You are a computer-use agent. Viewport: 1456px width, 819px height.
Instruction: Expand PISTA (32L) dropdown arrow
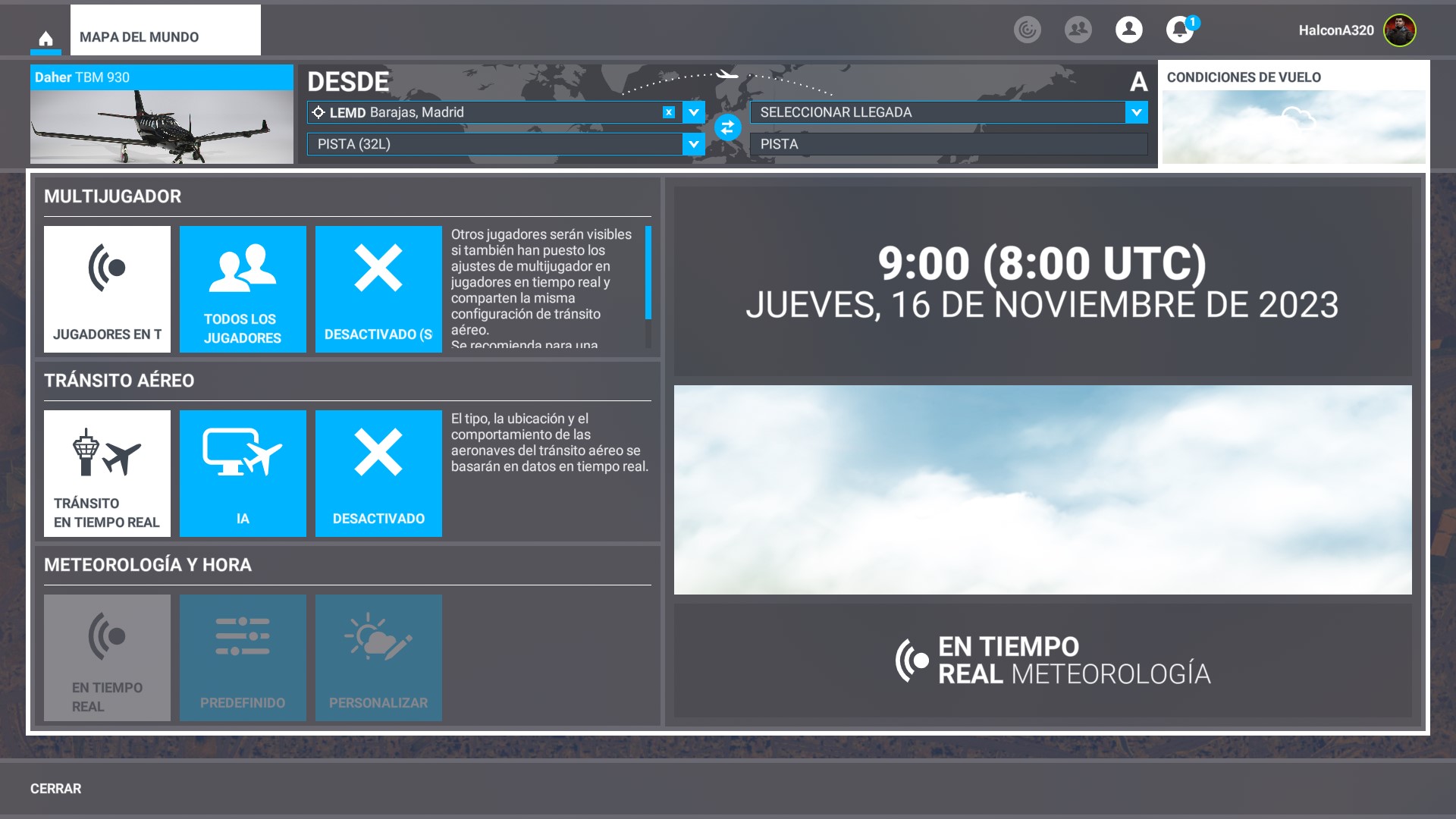[x=694, y=144]
